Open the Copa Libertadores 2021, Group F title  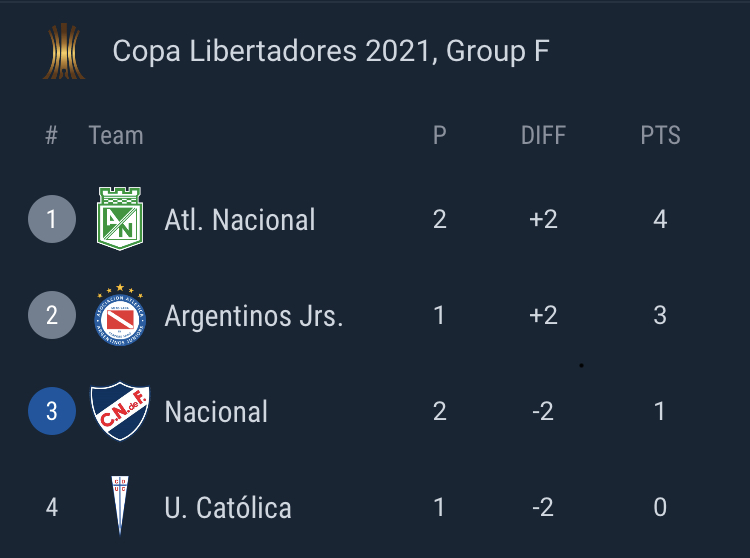[x=331, y=51]
